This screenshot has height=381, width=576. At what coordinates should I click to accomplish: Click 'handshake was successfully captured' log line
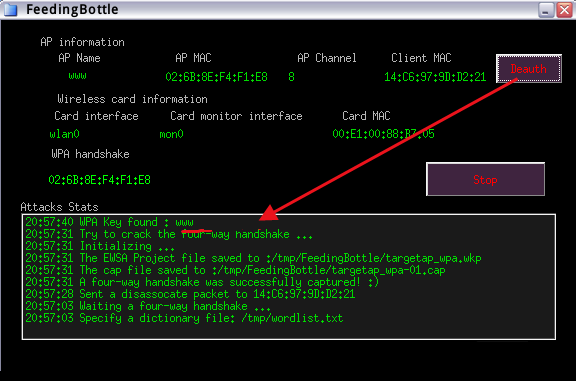pos(202,282)
